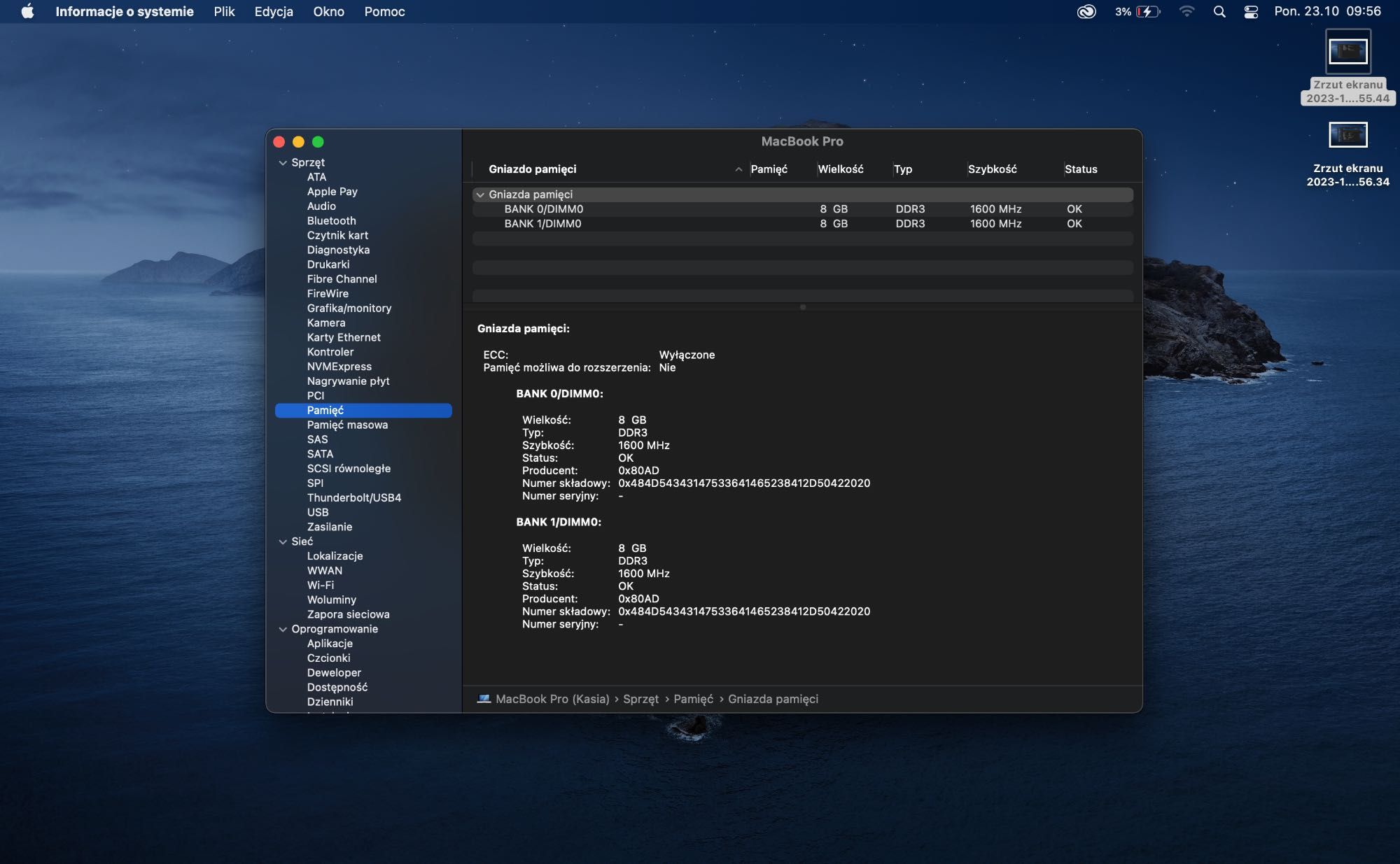
Task: Click the Creative Cloud menu bar icon
Action: [x=1086, y=11]
